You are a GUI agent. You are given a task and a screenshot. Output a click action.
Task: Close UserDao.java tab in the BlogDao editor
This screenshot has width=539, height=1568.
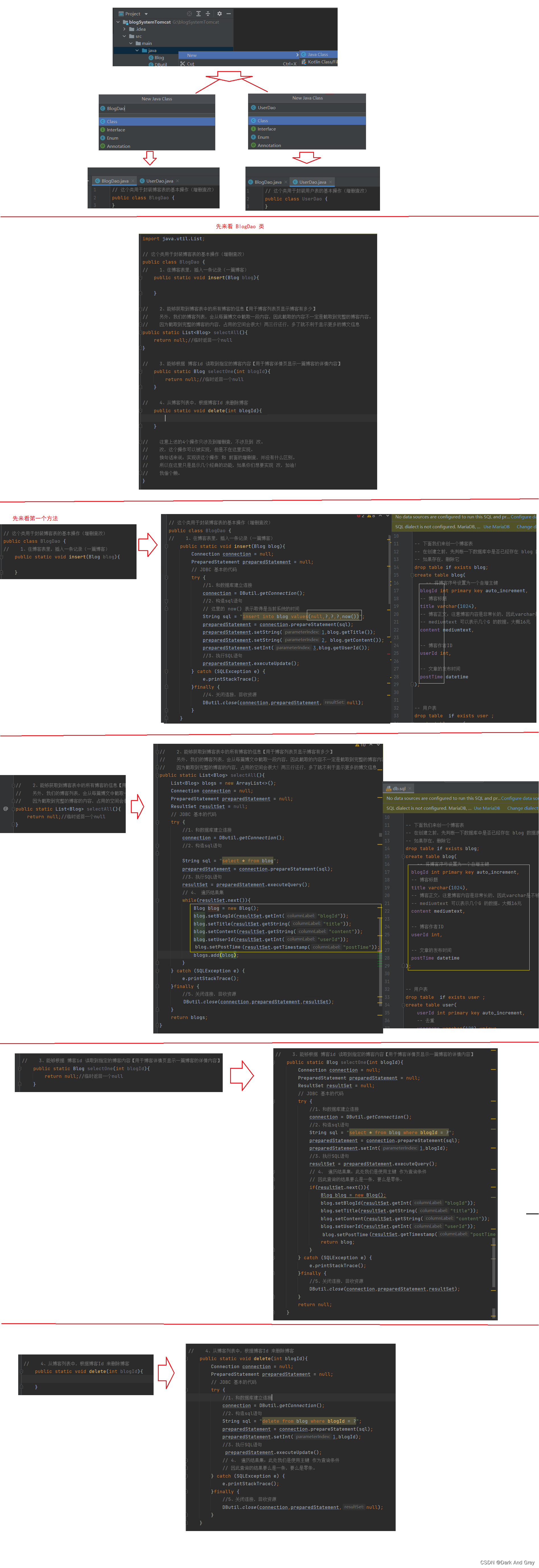[x=177, y=181]
